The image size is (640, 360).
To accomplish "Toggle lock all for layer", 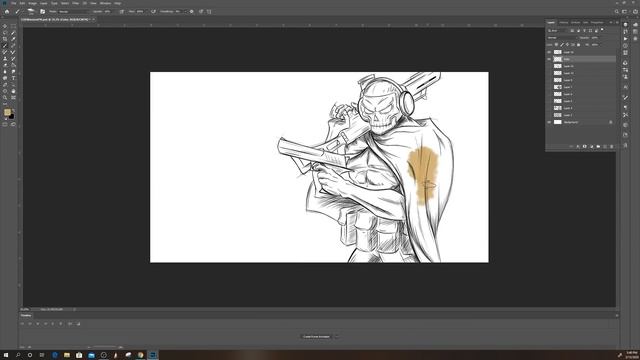I will point(578,44).
